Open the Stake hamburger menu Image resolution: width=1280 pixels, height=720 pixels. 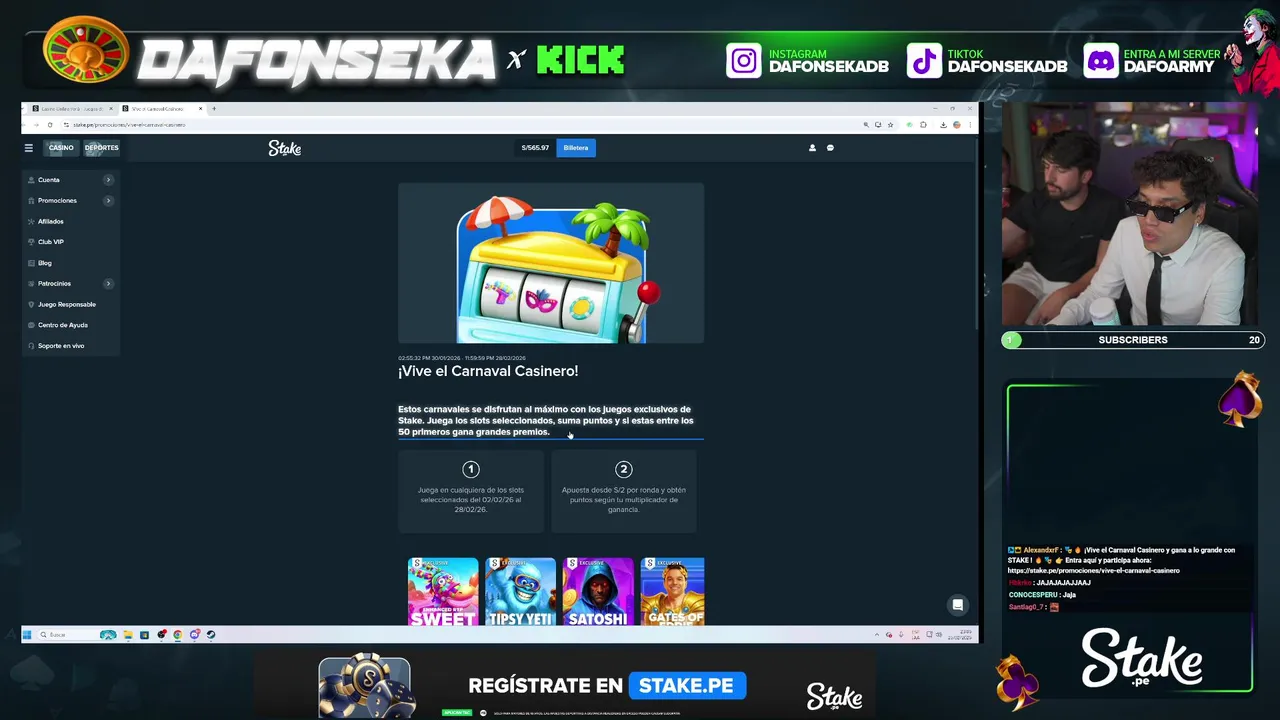click(28, 148)
